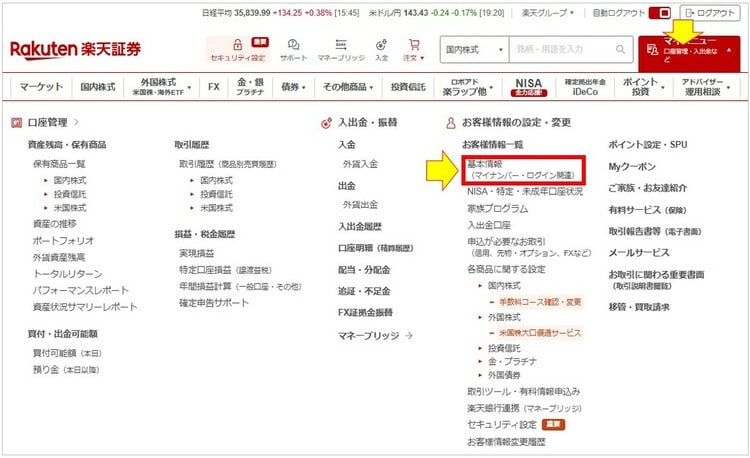Open 実現損益 link
This screenshot has width=750, height=458.
tap(197, 253)
